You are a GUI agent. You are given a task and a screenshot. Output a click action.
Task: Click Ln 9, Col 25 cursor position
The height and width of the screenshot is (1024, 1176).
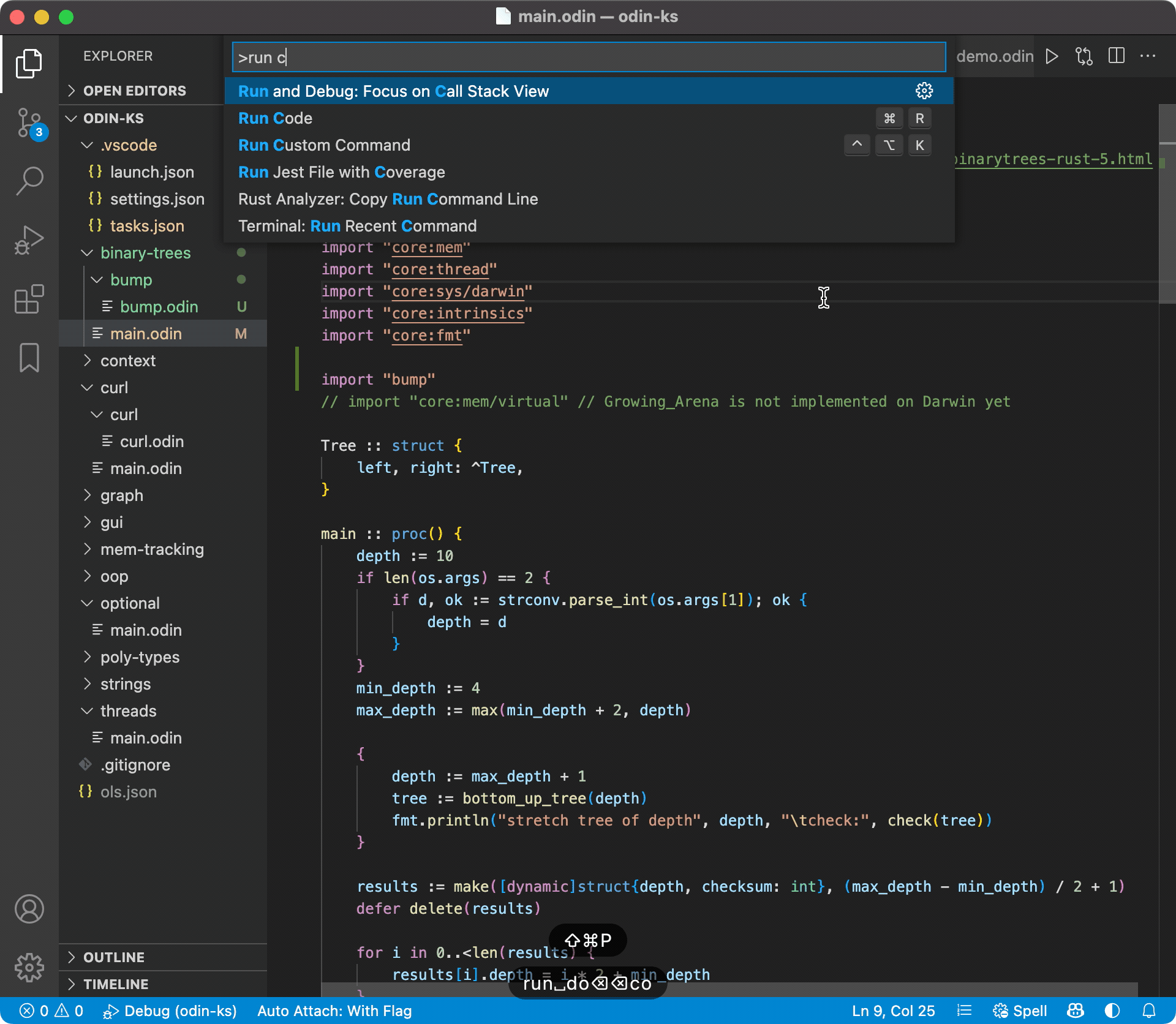pos(894,1011)
